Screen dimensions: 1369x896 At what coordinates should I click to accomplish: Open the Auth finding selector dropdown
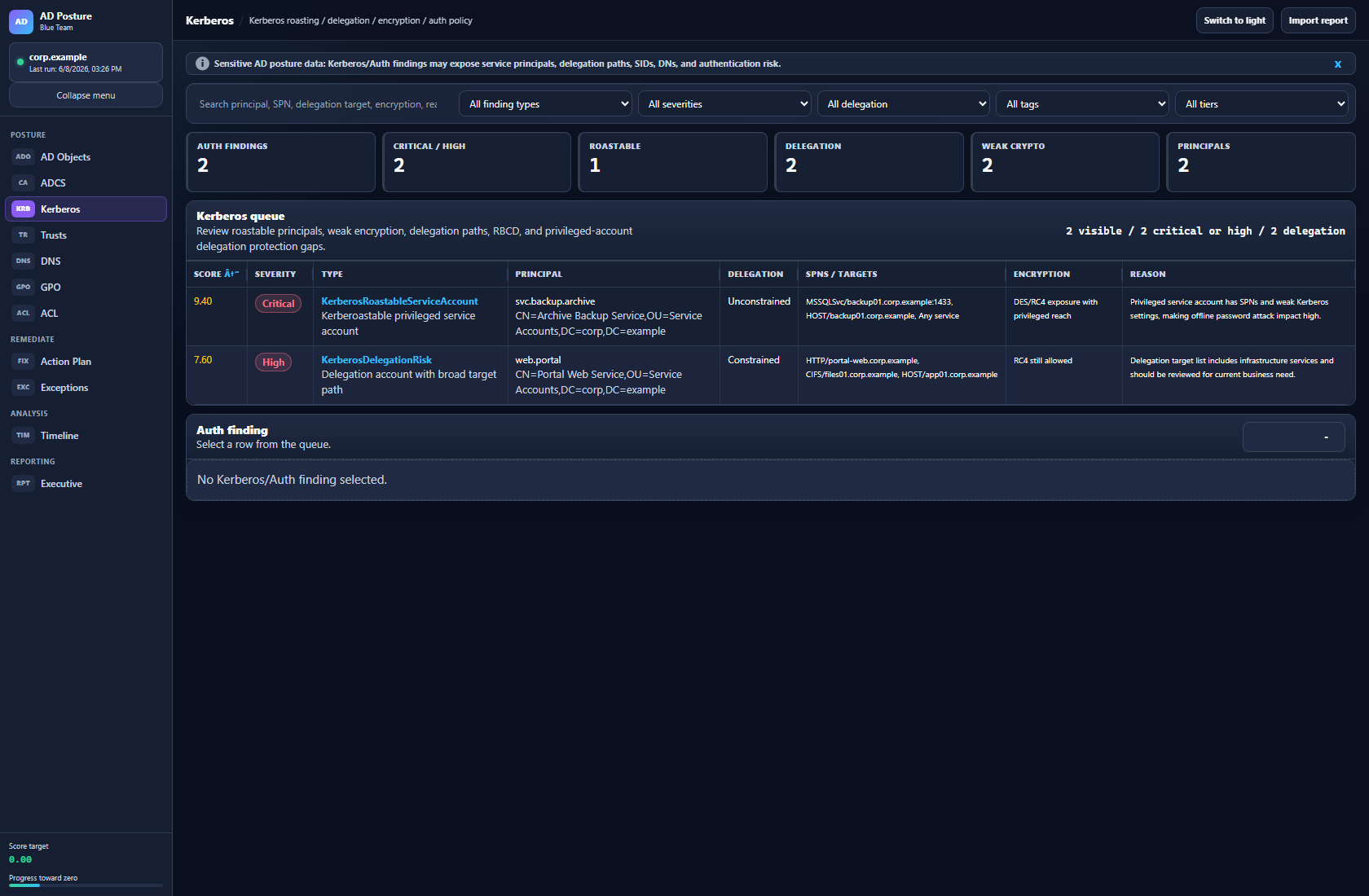point(1293,437)
